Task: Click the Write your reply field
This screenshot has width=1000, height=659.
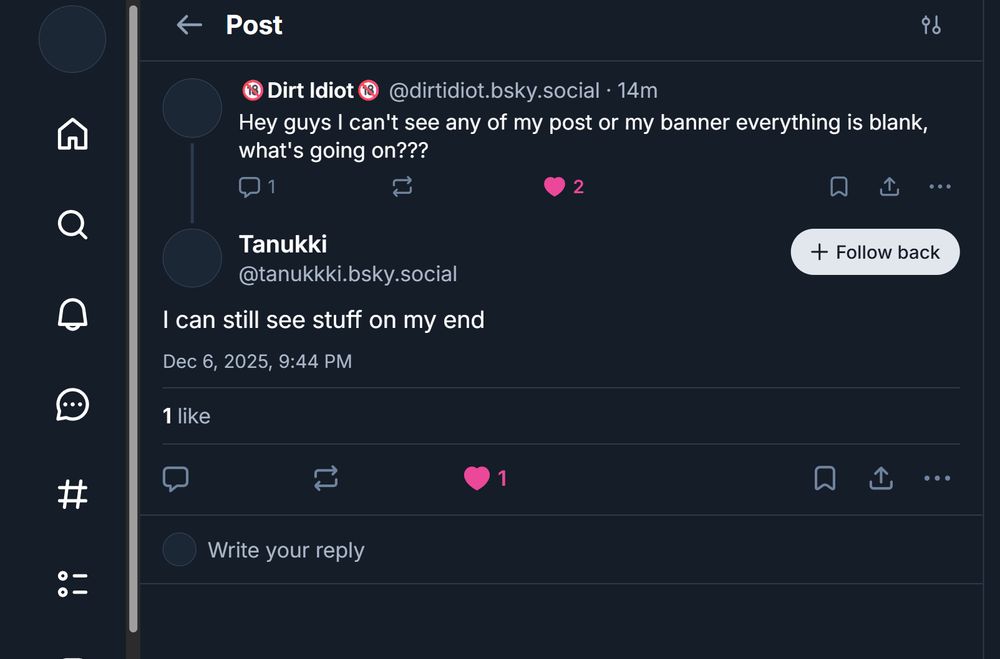Action: pos(286,550)
